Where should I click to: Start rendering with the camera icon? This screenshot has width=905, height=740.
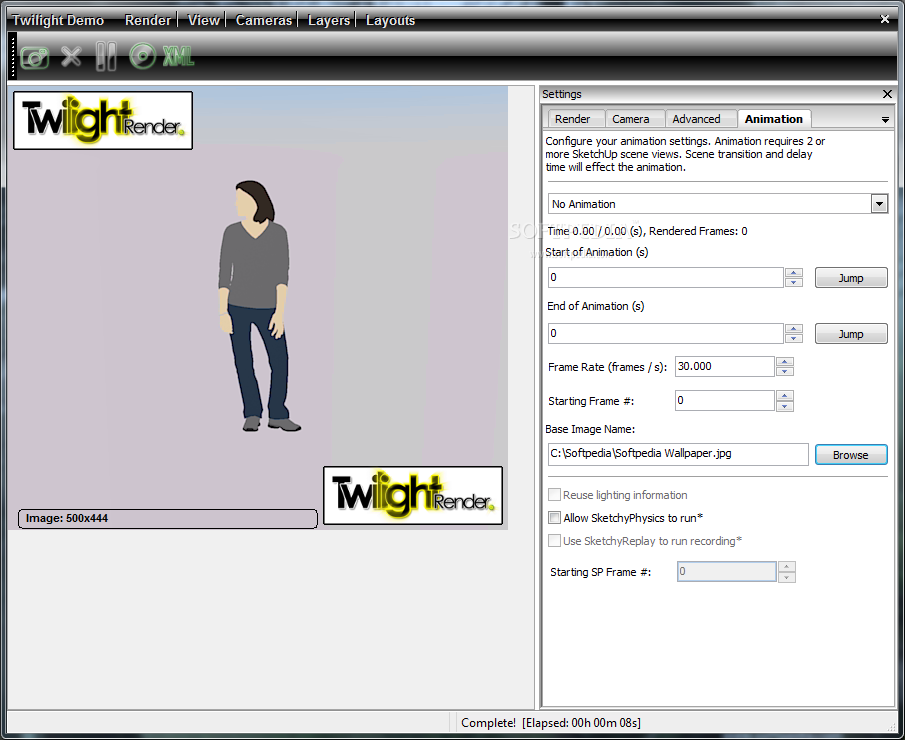pos(35,57)
